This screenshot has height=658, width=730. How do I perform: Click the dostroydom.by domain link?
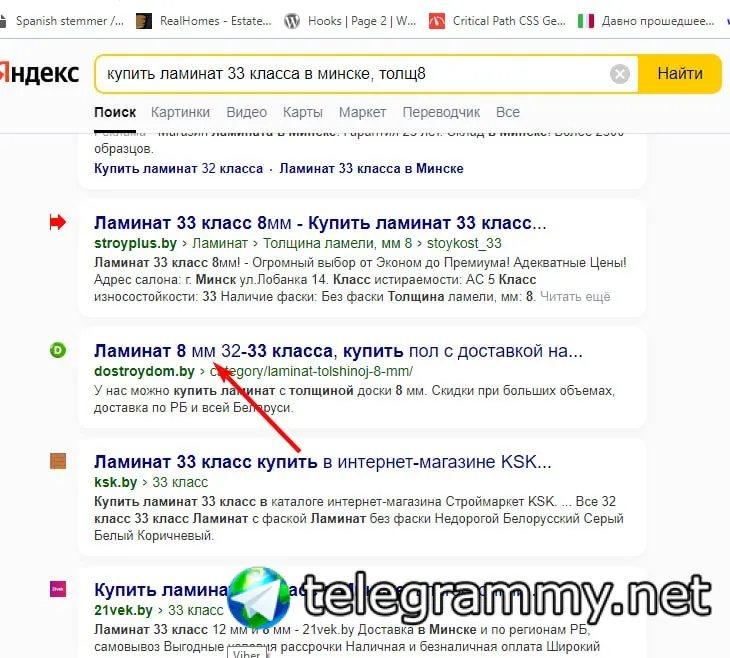tap(144, 371)
